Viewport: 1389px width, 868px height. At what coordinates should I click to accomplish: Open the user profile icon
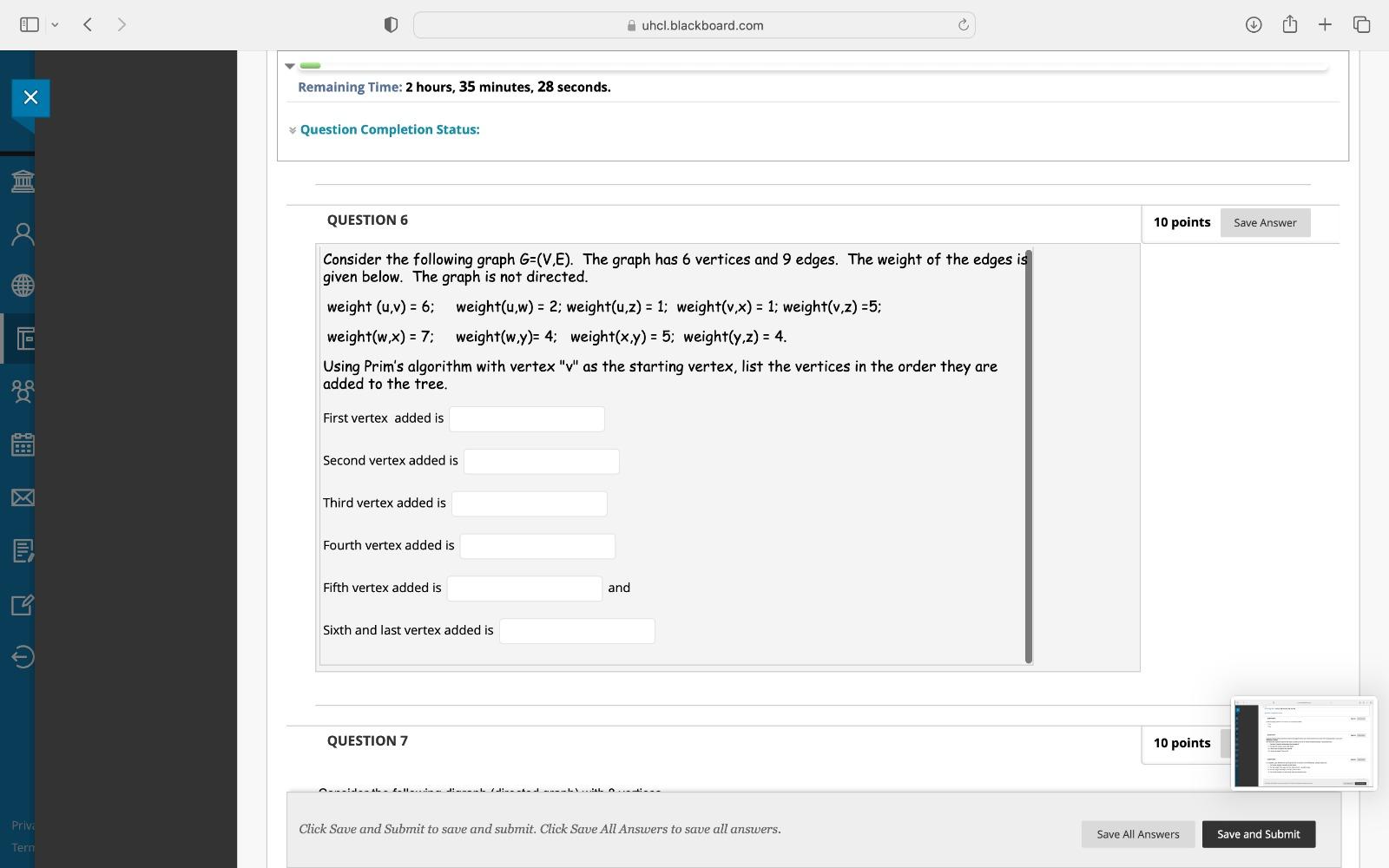click(x=23, y=233)
